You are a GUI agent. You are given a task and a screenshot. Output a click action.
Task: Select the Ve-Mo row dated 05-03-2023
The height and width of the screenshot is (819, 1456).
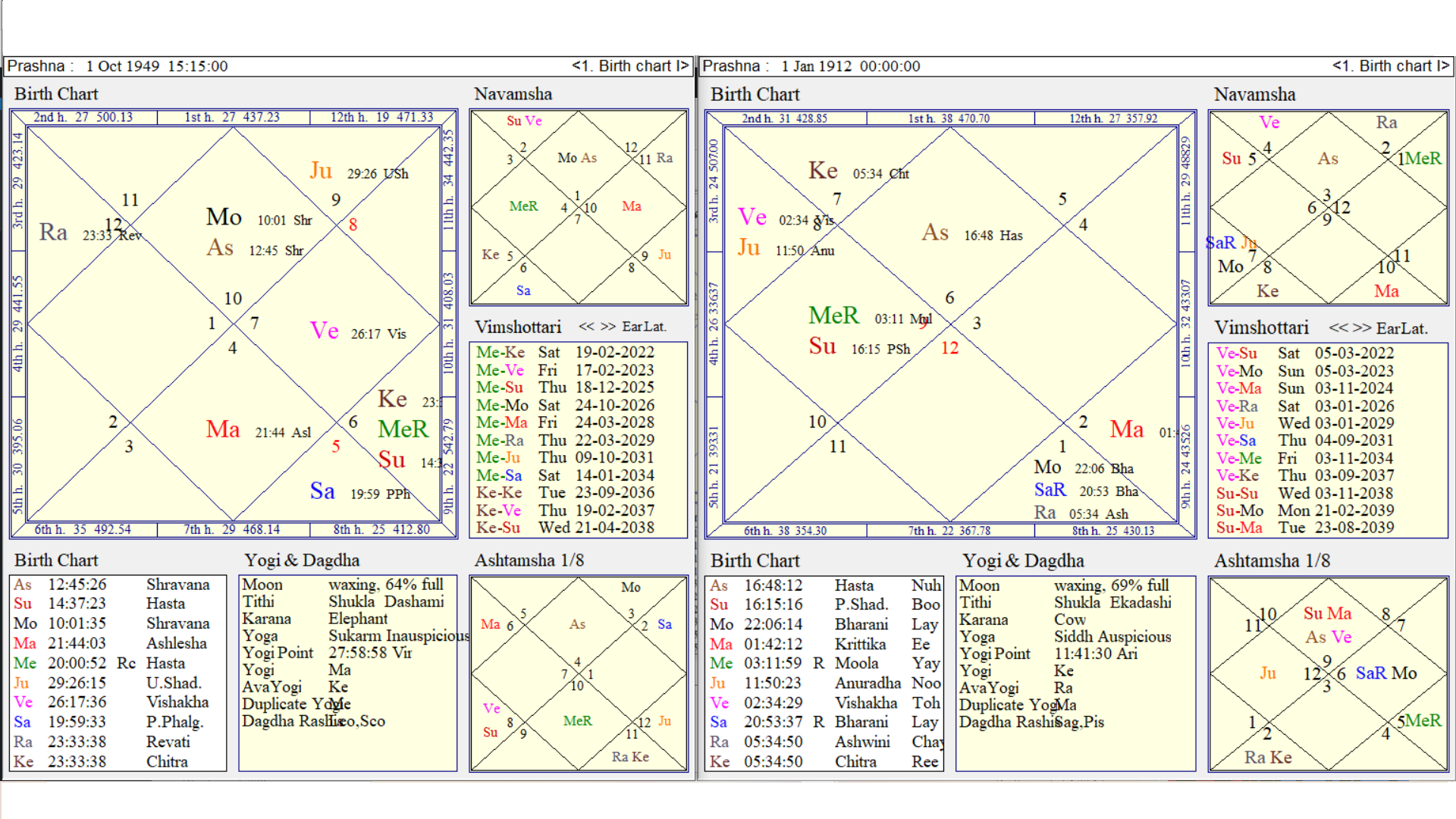(1305, 371)
